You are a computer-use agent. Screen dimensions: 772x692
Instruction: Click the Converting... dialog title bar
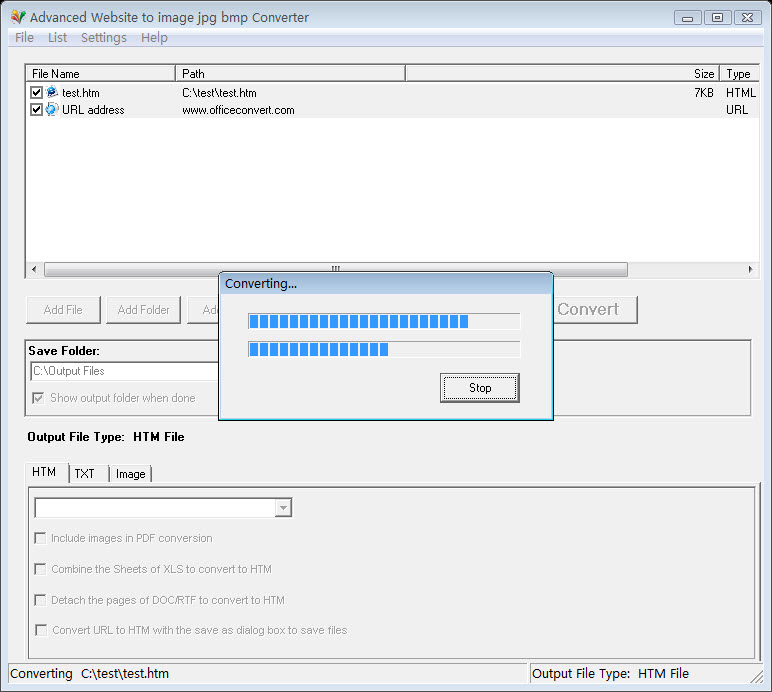coord(386,283)
